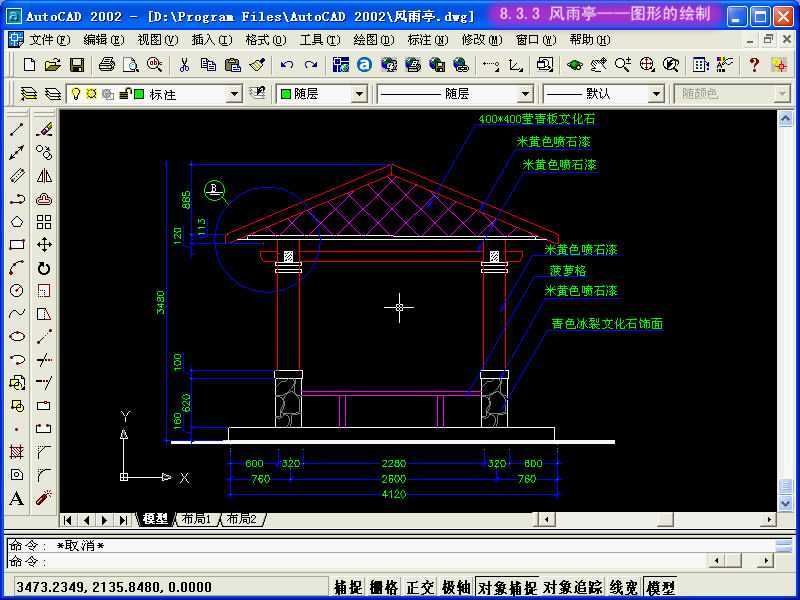Toggle 正交 ortho mode
The image size is (800, 600).
(x=420, y=588)
